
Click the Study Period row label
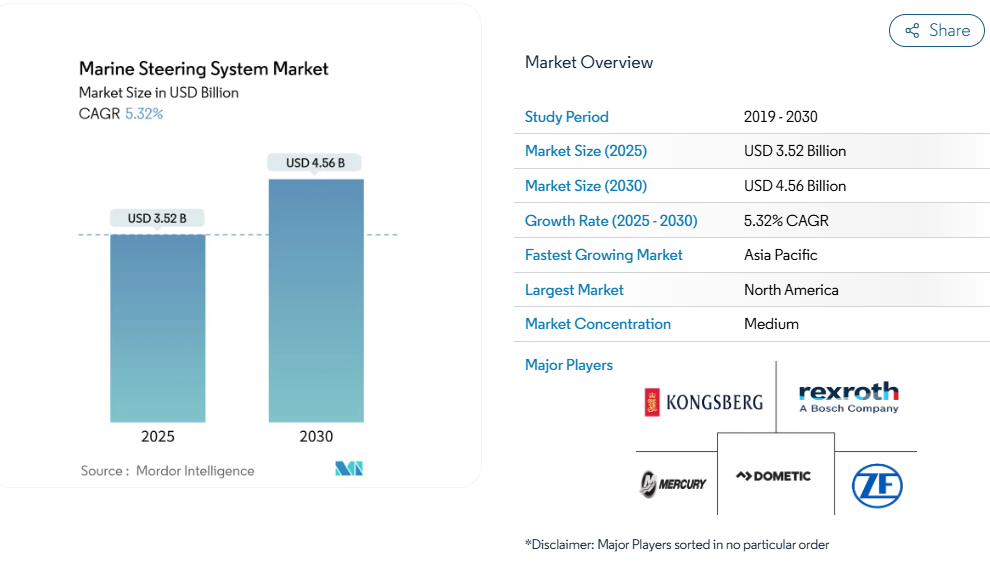pos(566,117)
